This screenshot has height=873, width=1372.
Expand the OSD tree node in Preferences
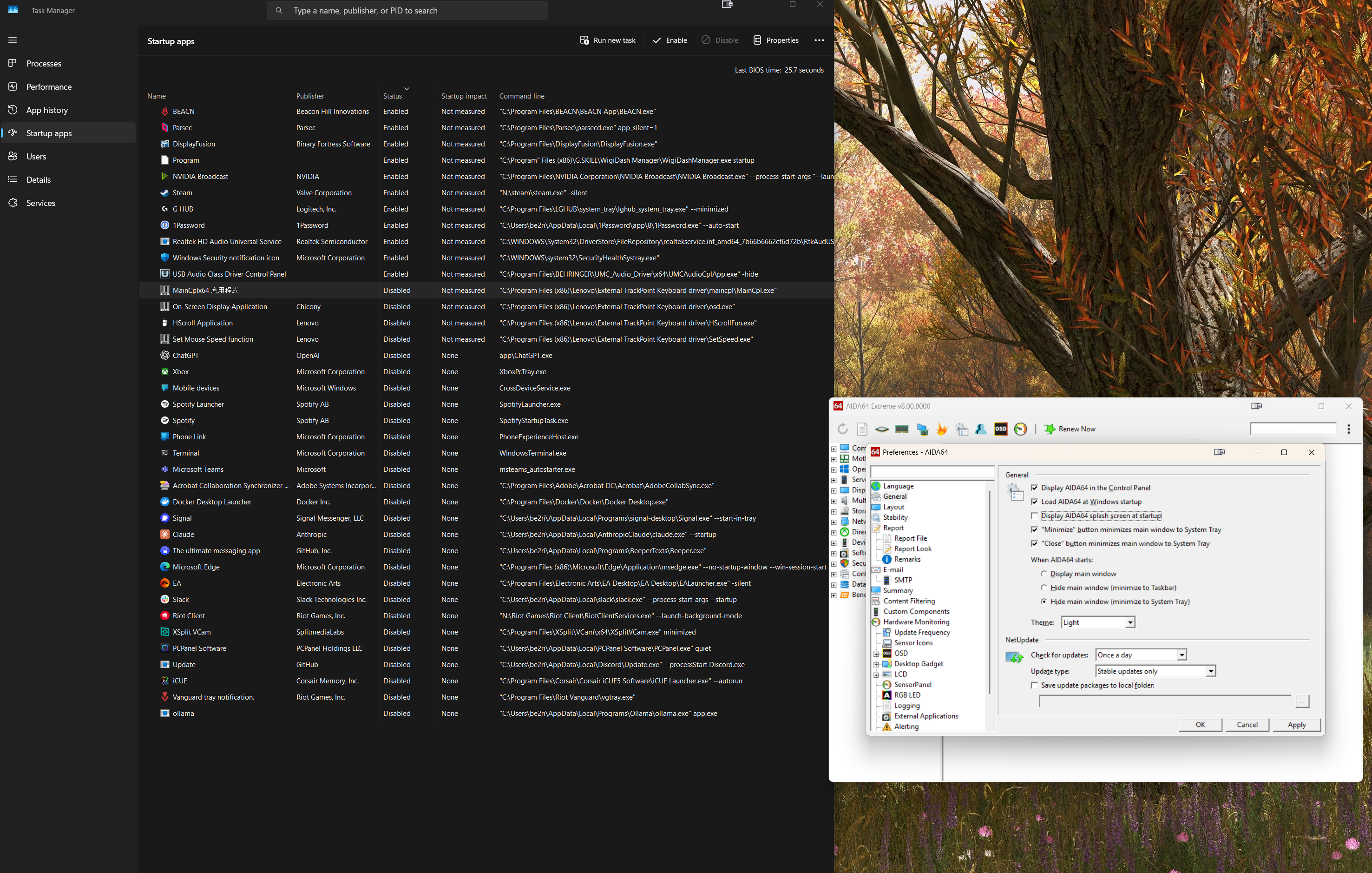[x=876, y=654]
